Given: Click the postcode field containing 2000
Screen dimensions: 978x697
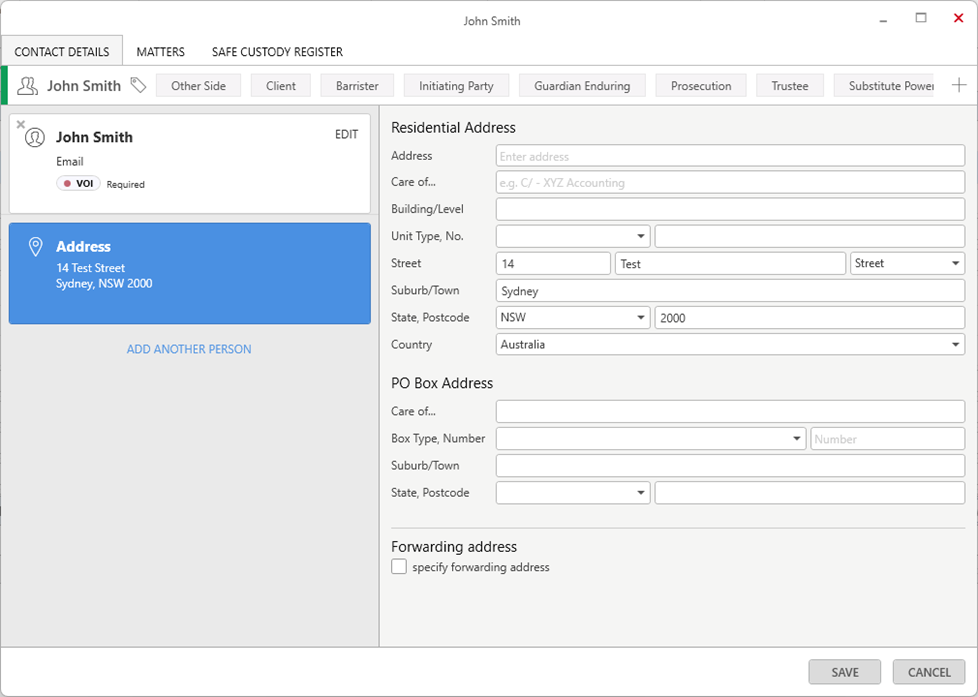Looking at the screenshot, I should pyautogui.click(x=810, y=318).
